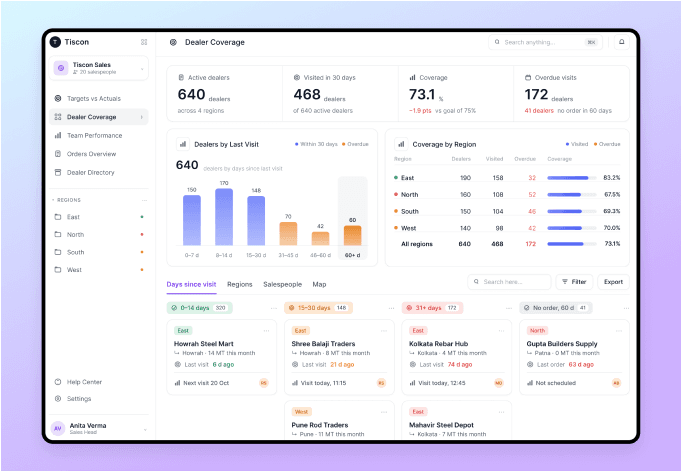Click the West row in coverage table
Screen dimensions: 682x472
pyautogui.click(x=507, y=228)
